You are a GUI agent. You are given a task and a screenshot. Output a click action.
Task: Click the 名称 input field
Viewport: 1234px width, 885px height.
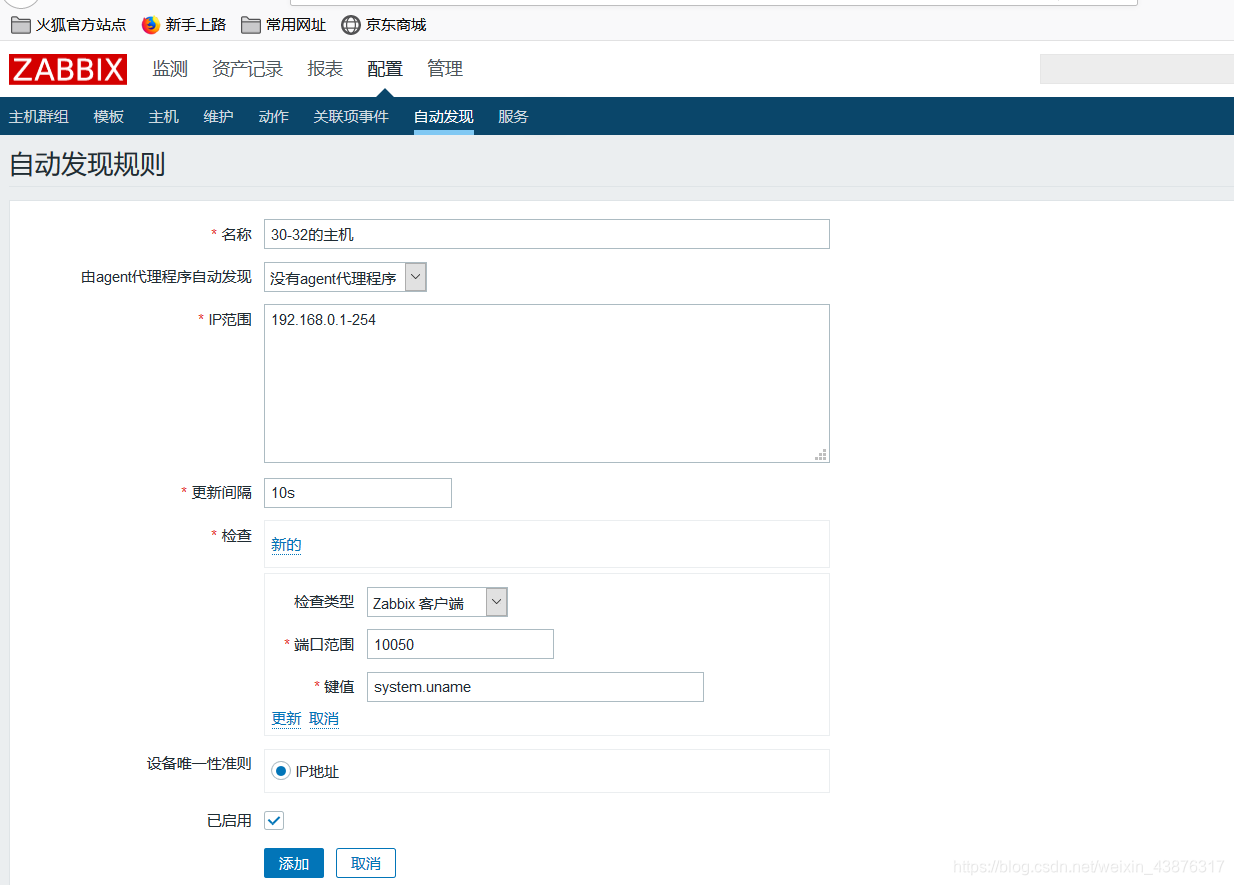(547, 234)
